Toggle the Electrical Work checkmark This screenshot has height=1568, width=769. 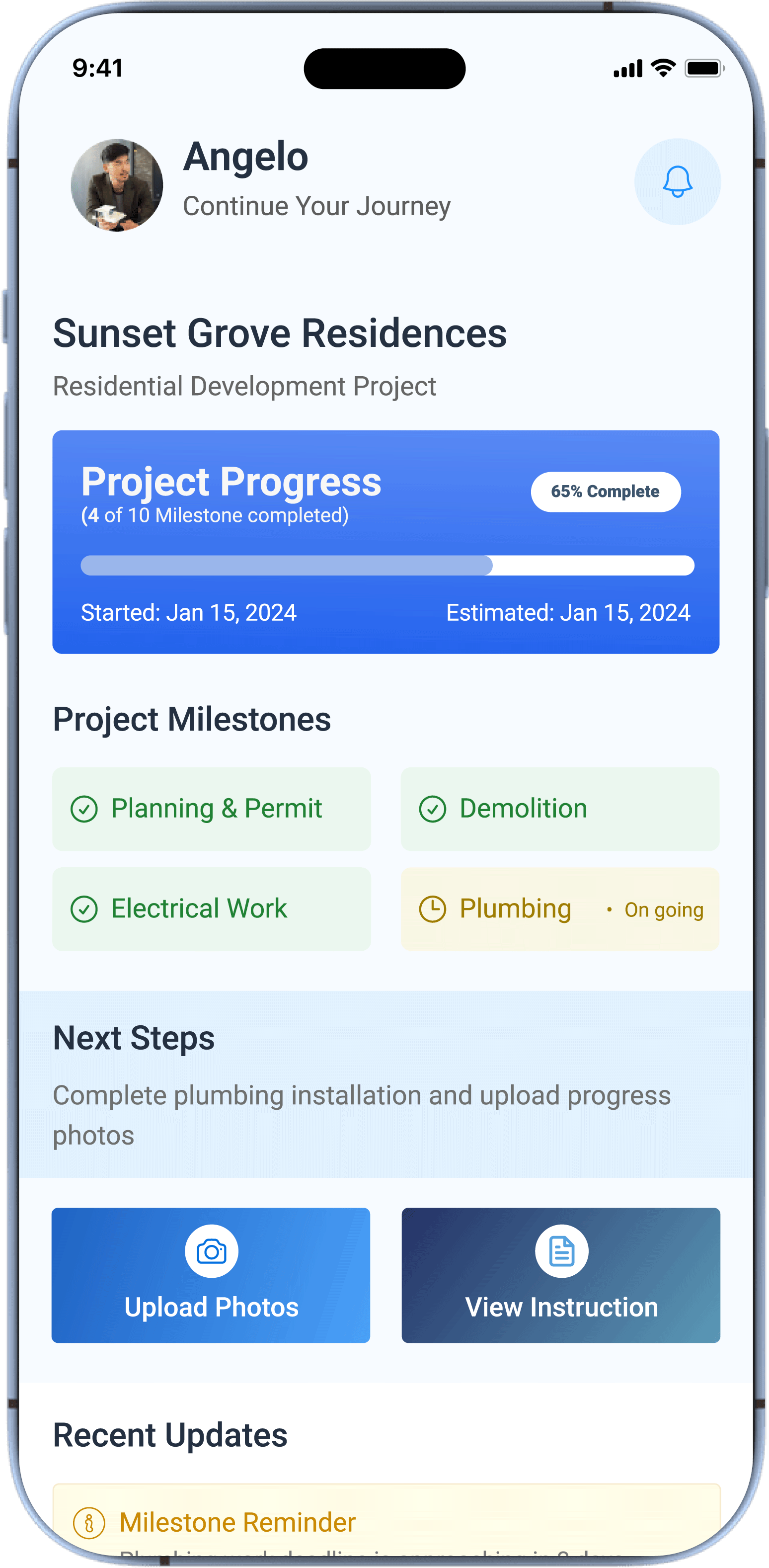point(84,909)
